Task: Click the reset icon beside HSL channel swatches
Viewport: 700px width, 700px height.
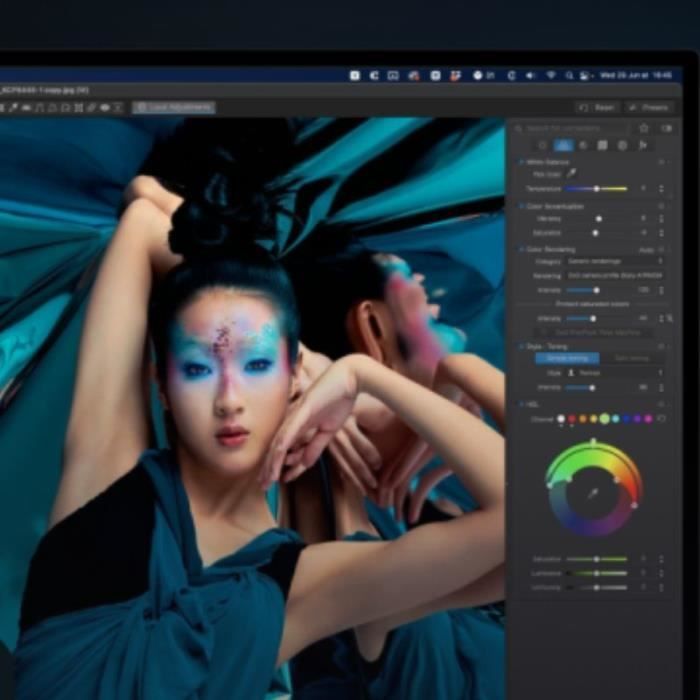Action: coord(661,419)
